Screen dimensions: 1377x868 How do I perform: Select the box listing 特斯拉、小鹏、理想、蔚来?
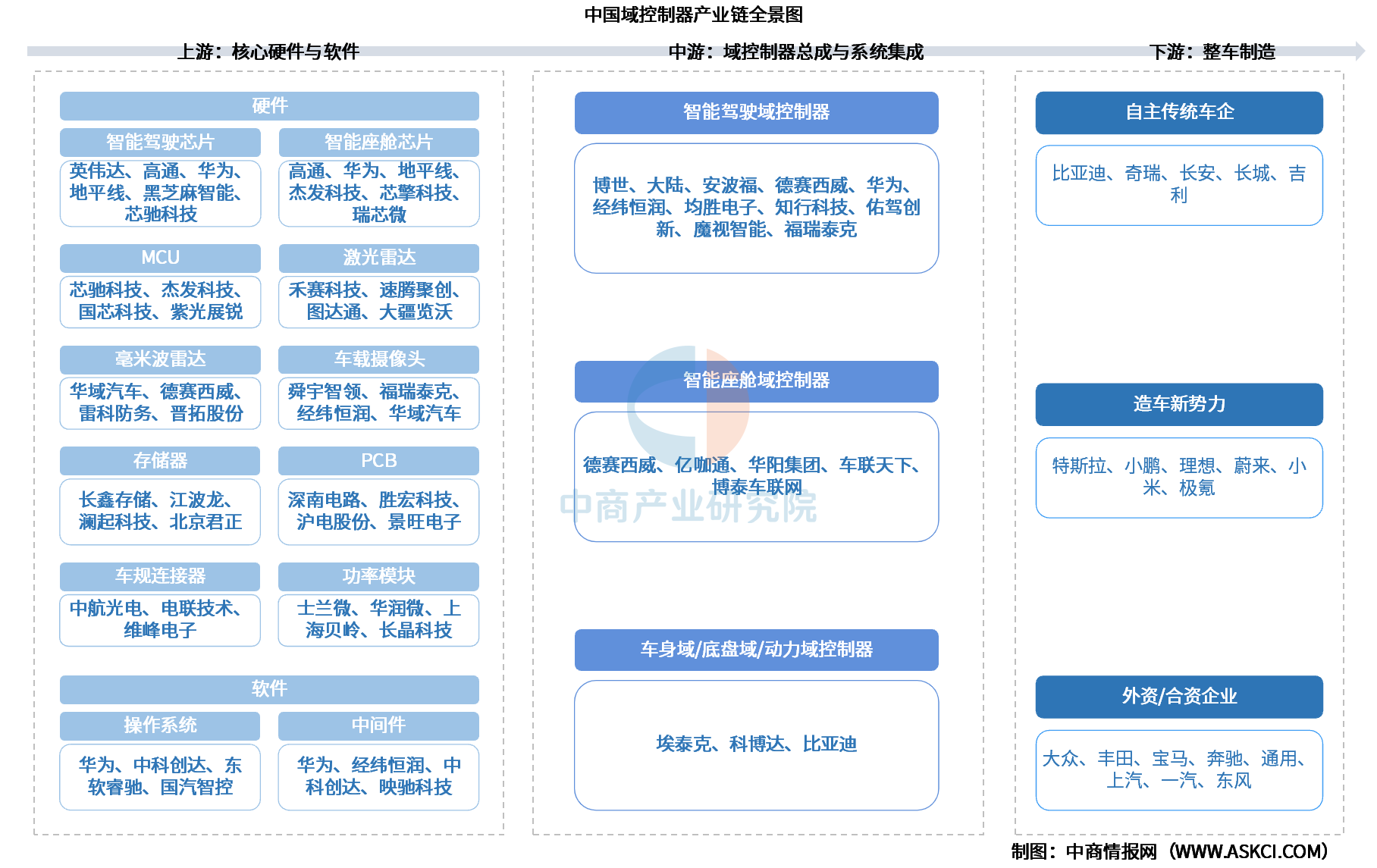point(1180,478)
